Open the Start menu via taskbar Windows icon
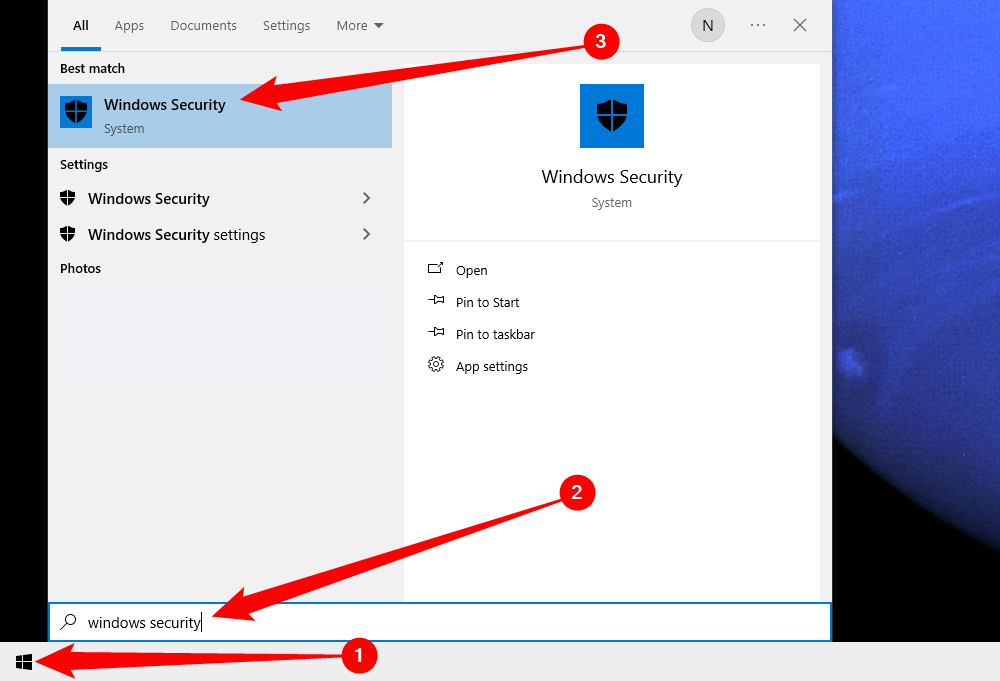 point(24,660)
